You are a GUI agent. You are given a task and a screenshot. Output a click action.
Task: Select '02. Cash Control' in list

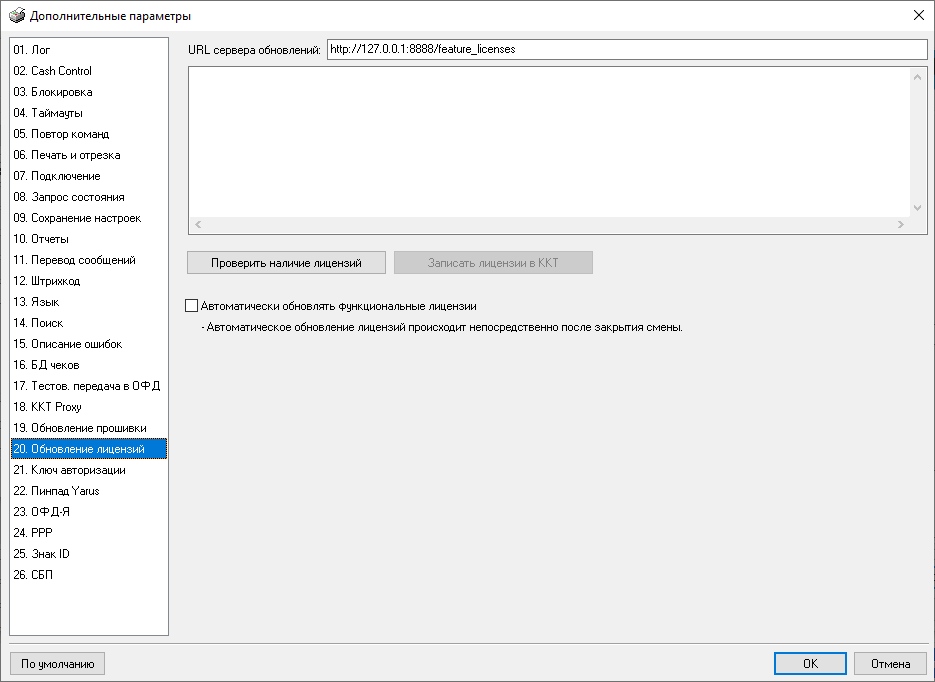coord(52,71)
